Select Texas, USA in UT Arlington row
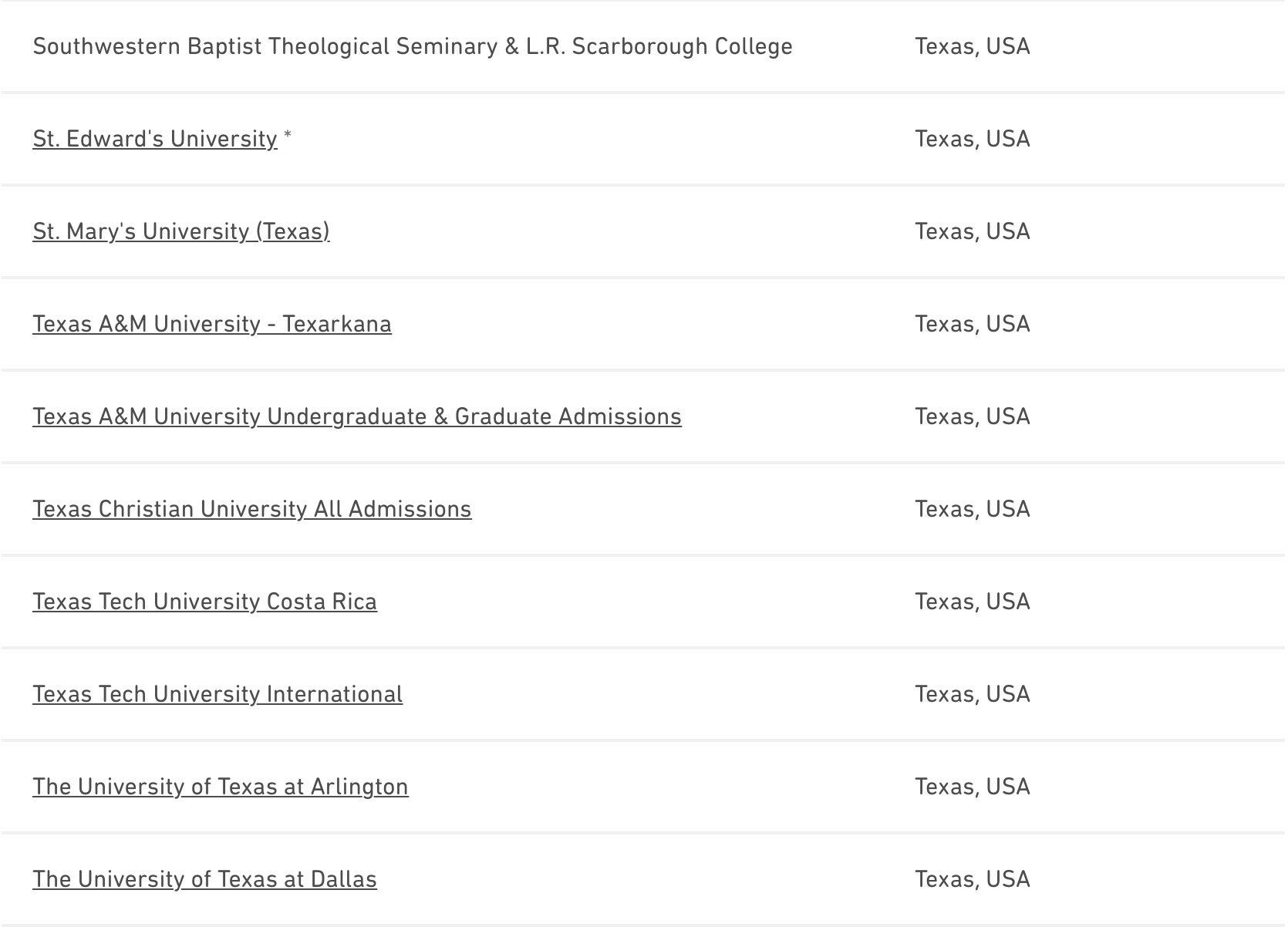The image size is (1288, 927). click(972, 787)
